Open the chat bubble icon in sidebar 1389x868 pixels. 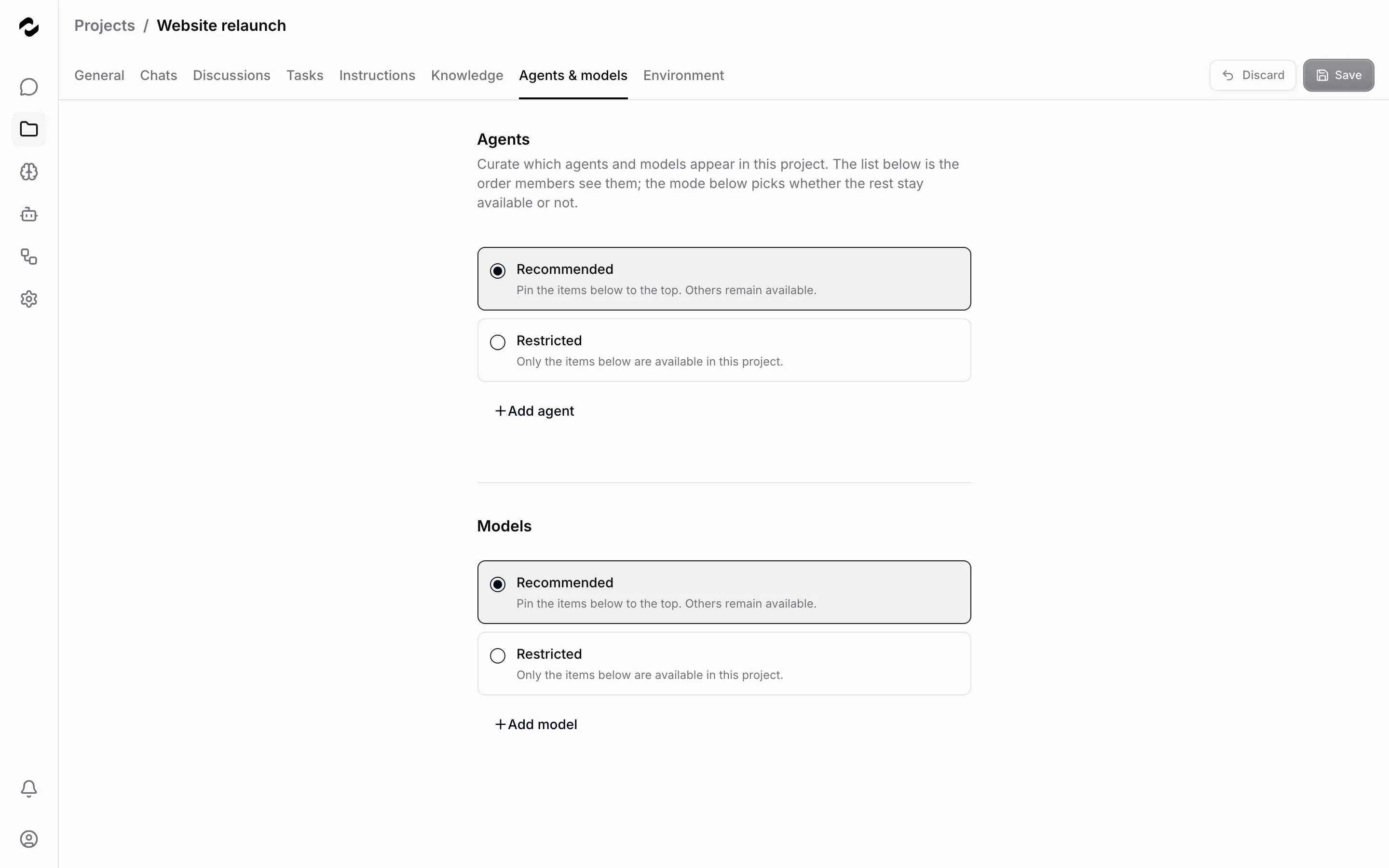click(x=29, y=87)
